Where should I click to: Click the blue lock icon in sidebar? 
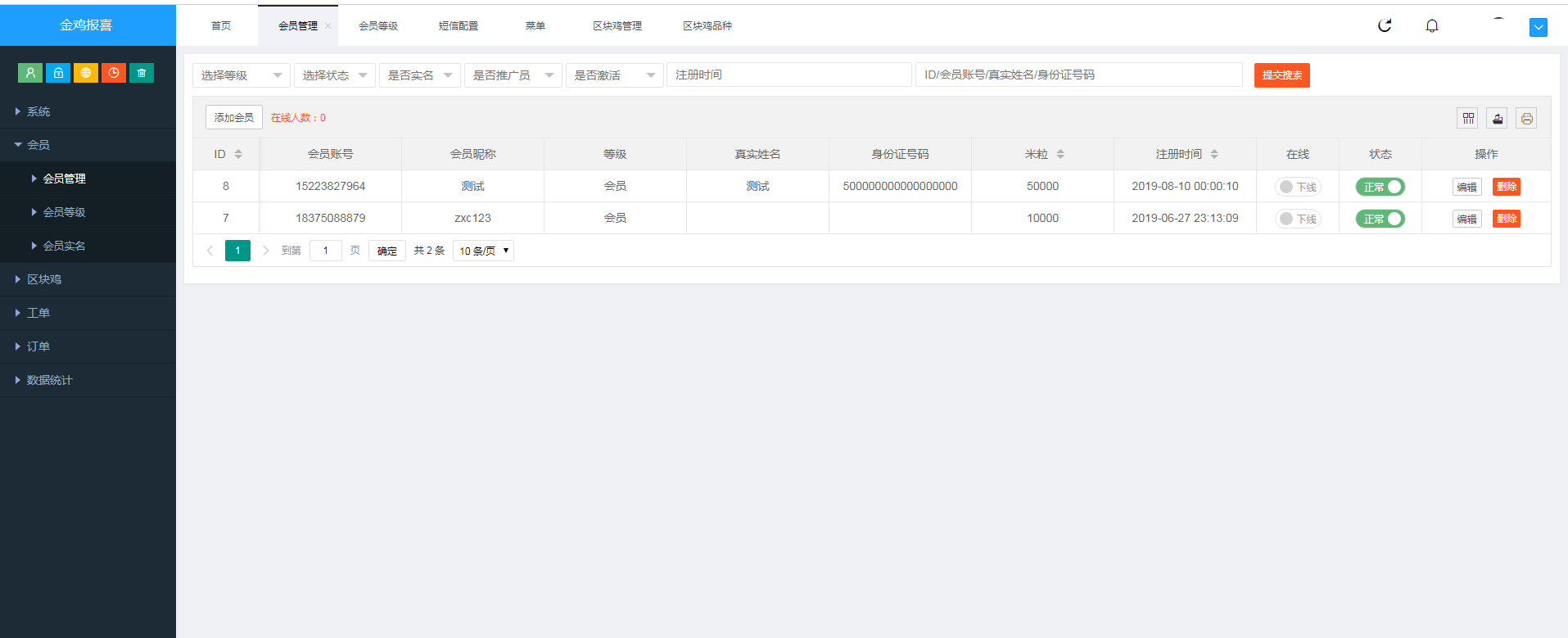pyautogui.click(x=58, y=73)
